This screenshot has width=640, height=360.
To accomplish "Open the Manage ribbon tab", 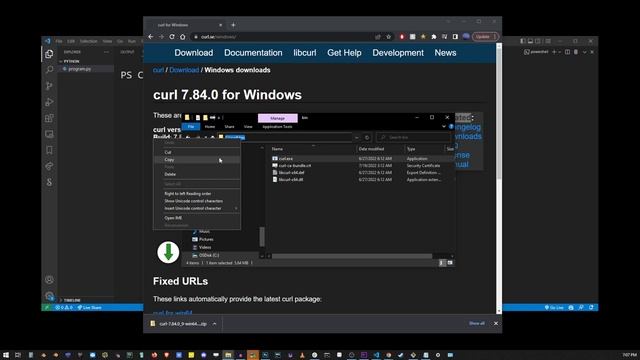I will (278, 118).
